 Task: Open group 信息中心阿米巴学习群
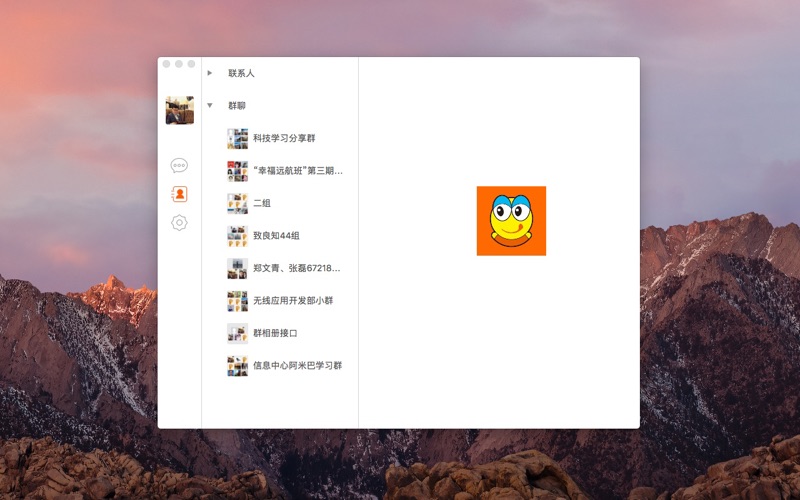click(x=280, y=366)
